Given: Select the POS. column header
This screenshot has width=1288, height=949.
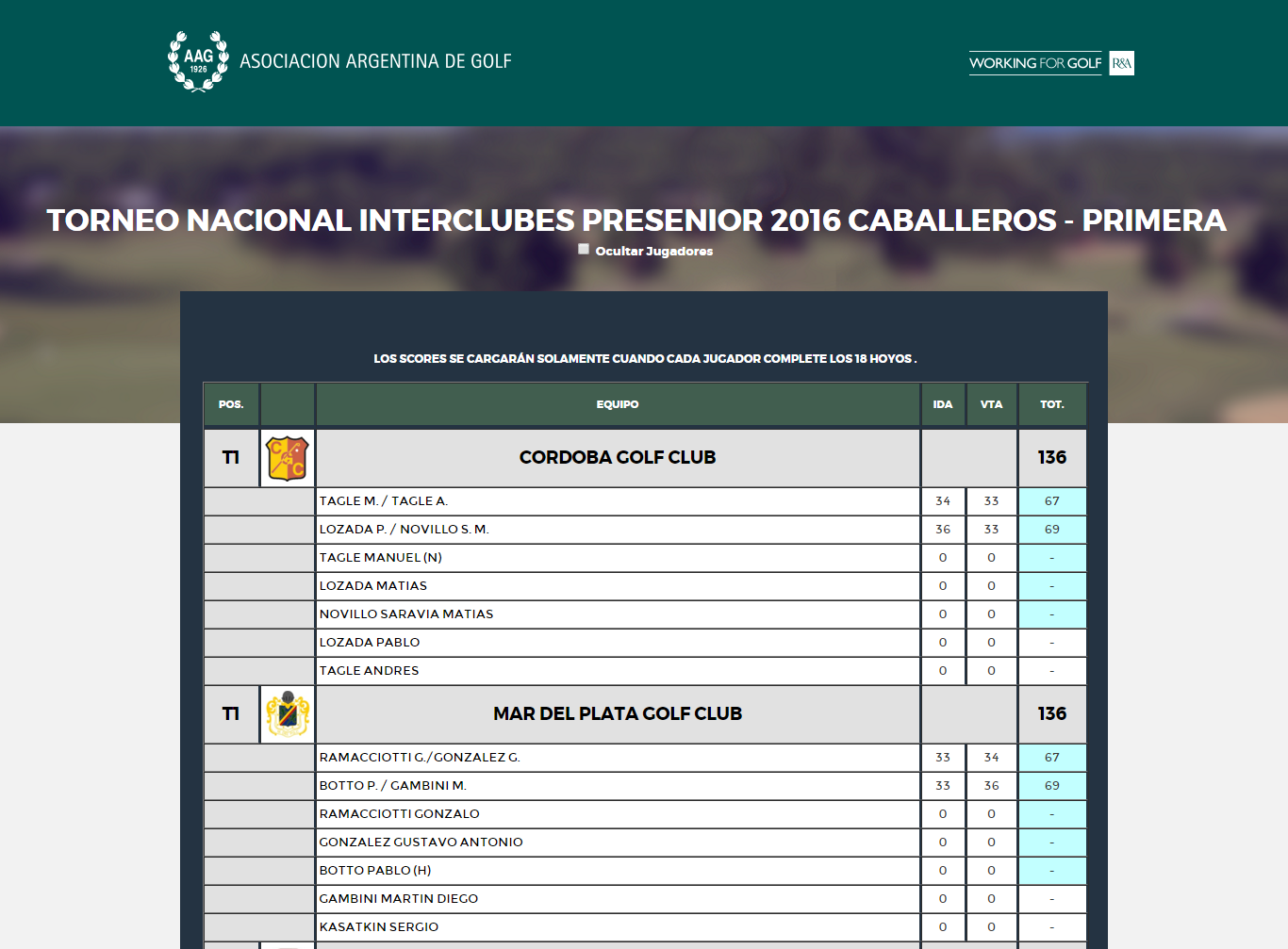Looking at the screenshot, I should (231, 404).
